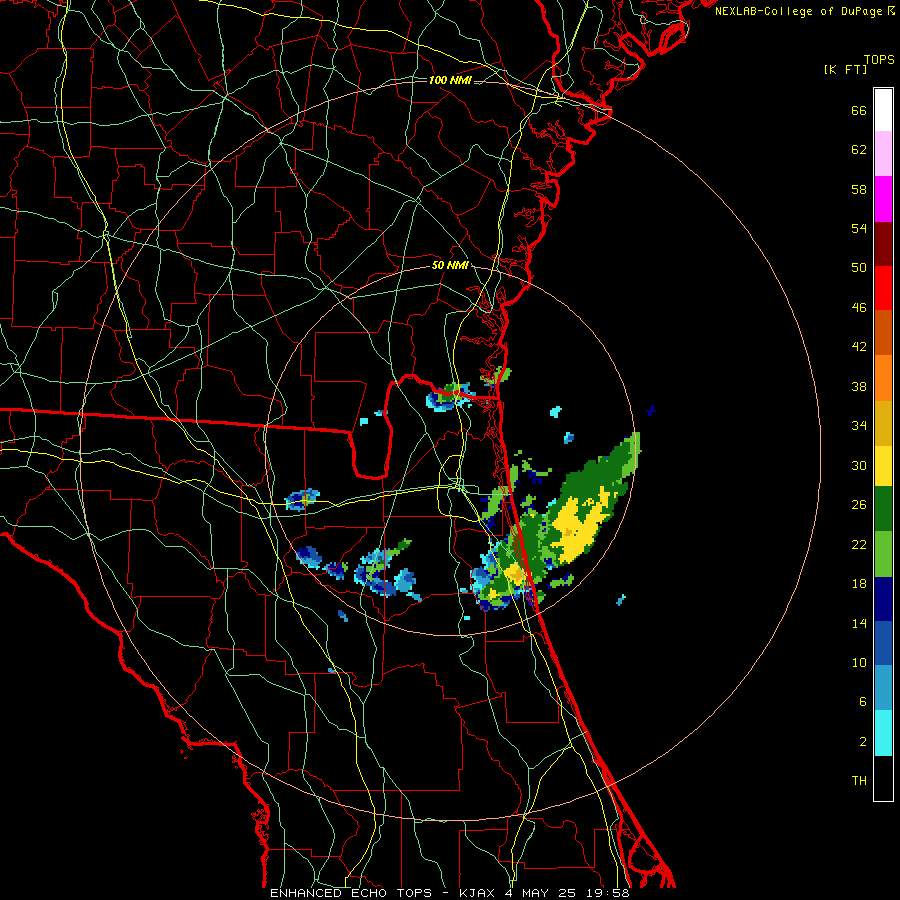Pick the dark green legend swatch
This screenshot has height=900, width=900.
click(883, 509)
